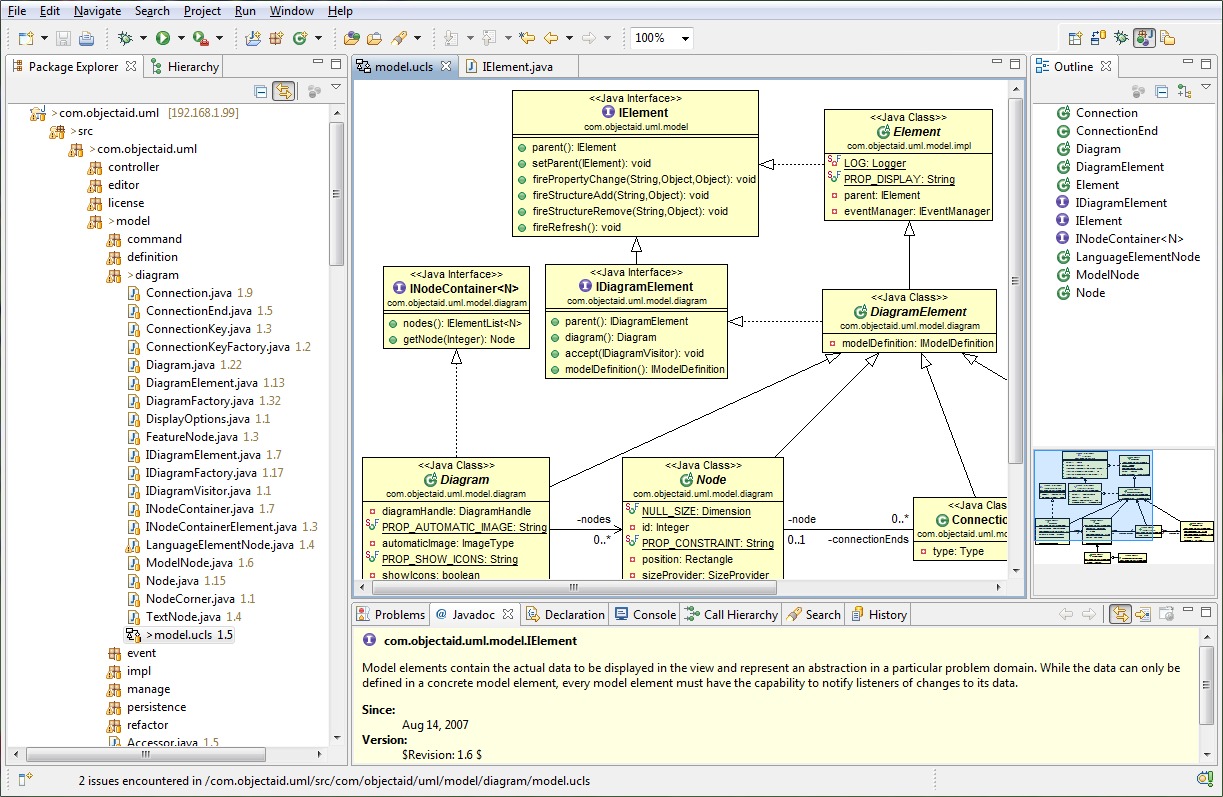Screen dimensions: 1223x797
Task: Collapse All in the Outline panel
Action: (1161, 89)
